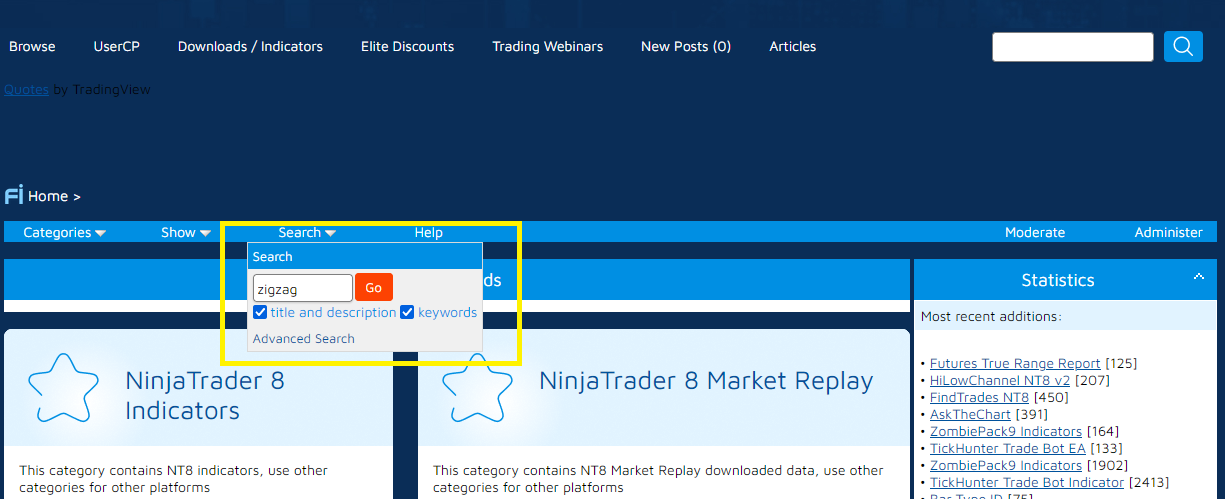The height and width of the screenshot is (499, 1225).
Task: Go to Browse in top navigation
Action: [32, 46]
